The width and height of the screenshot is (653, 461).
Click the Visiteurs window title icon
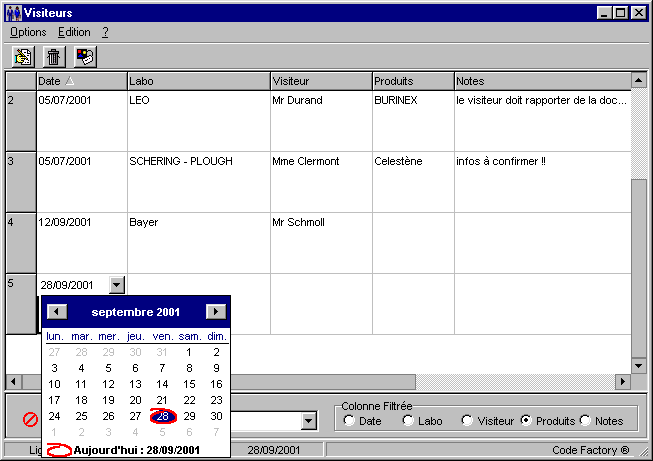point(14,13)
